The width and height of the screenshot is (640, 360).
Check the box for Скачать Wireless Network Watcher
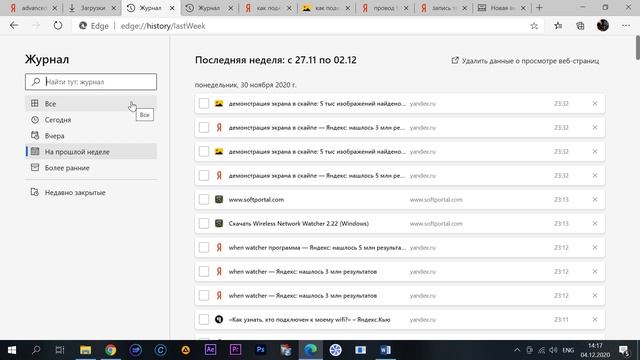[x=204, y=224]
